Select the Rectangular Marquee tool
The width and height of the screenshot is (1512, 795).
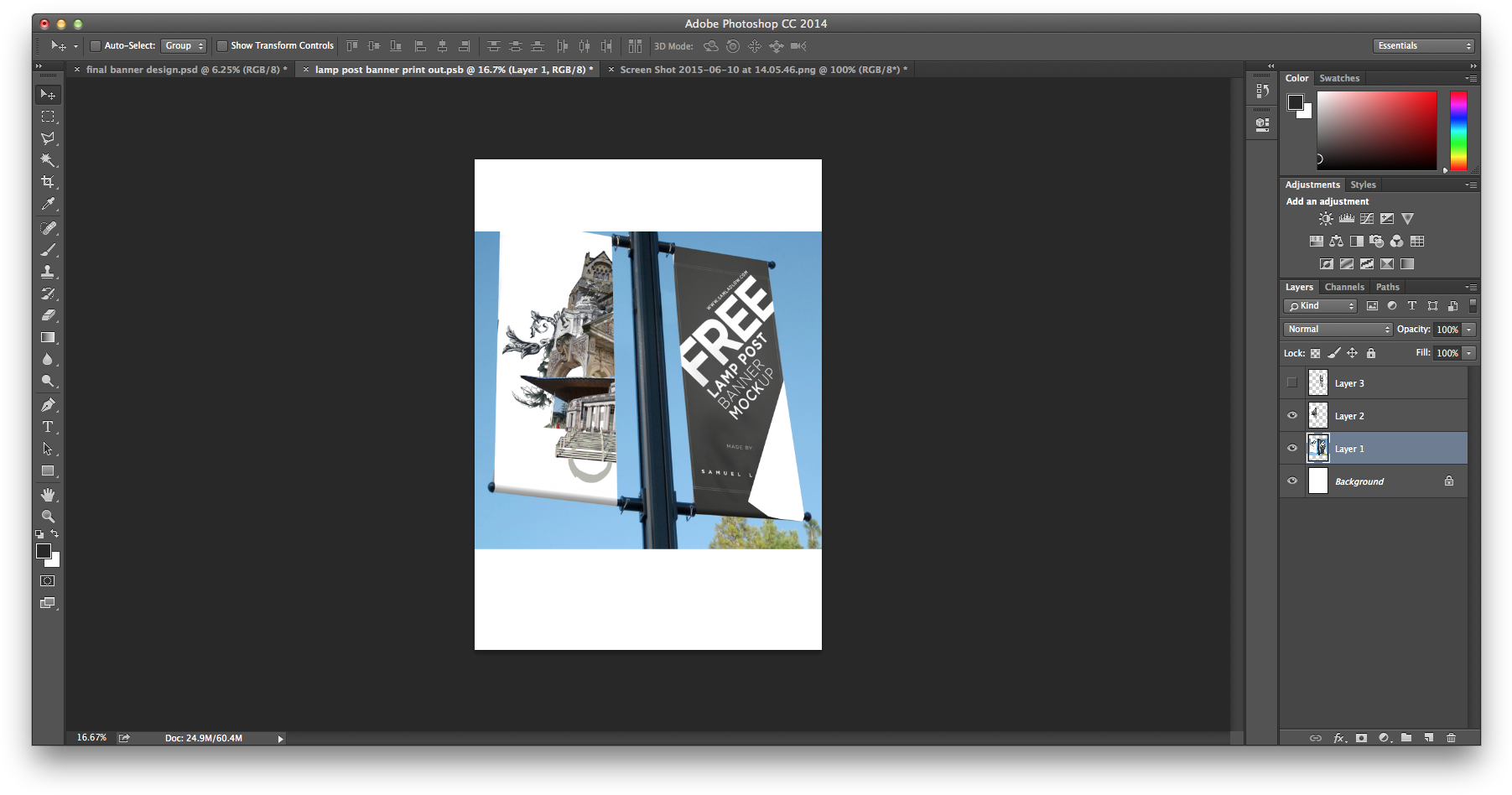[48, 117]
